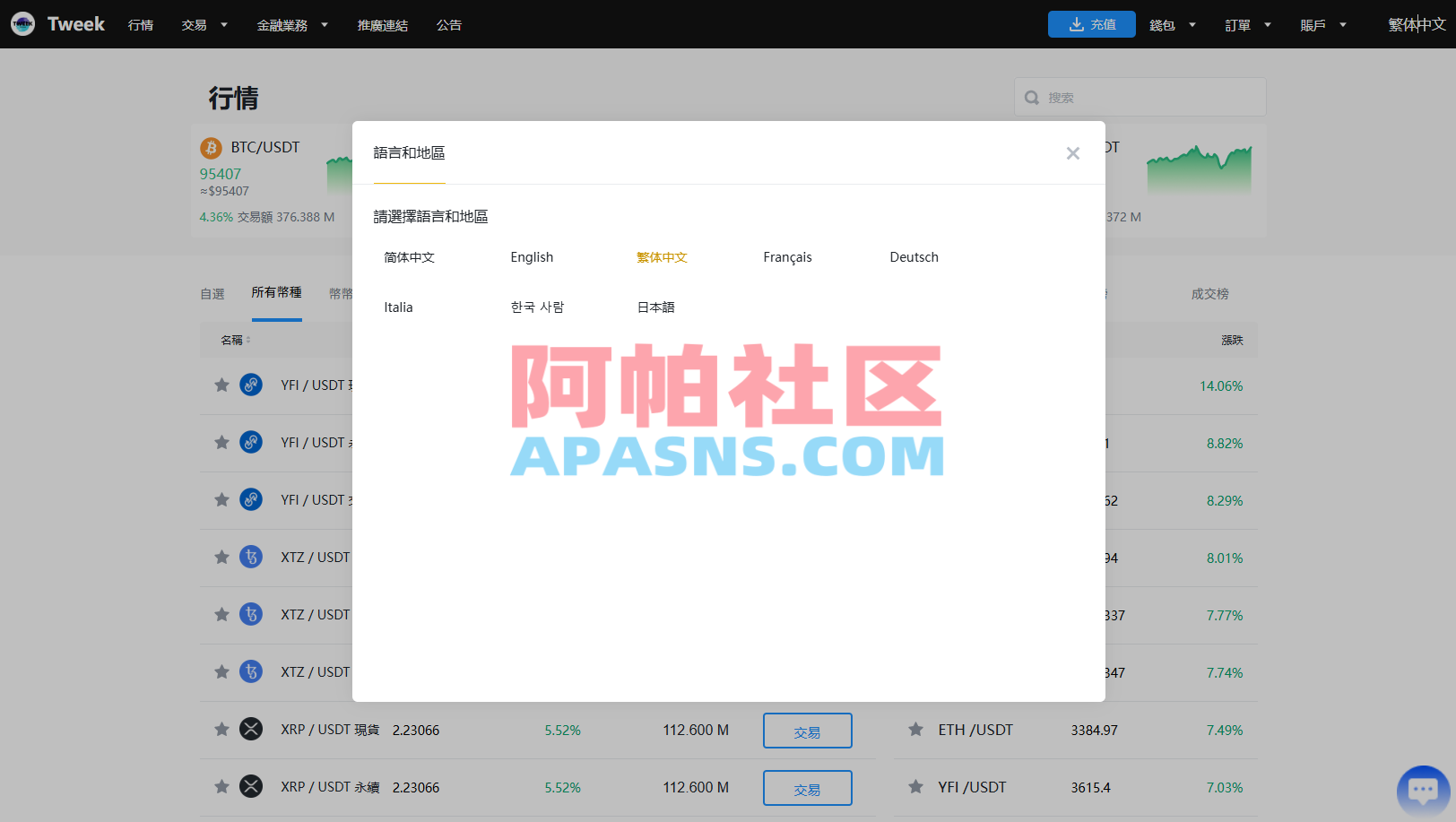Expand the 訂單 dropdown
The height and width of the screenshot is (822, 1456).
pyautogui.click(x=1248, y=25)
